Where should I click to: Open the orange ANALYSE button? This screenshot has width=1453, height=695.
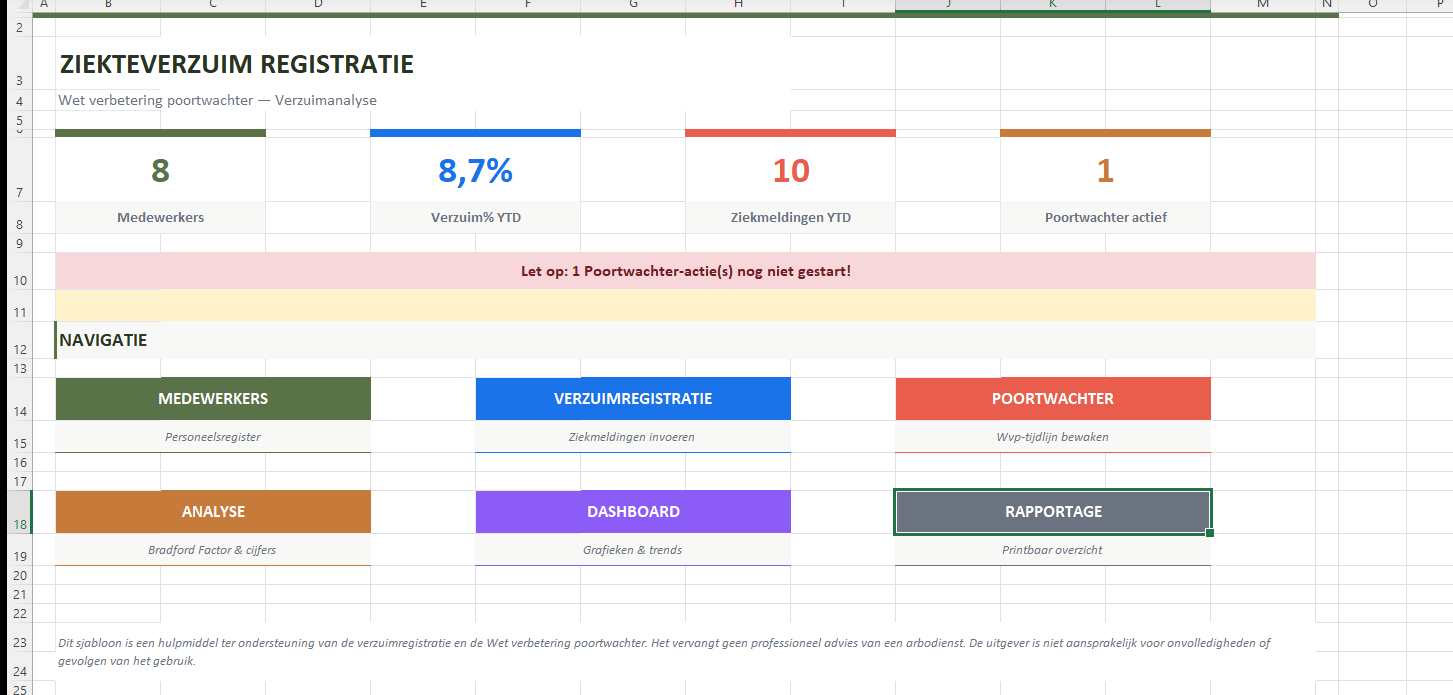pyautogui.click(x=213, y=512)
